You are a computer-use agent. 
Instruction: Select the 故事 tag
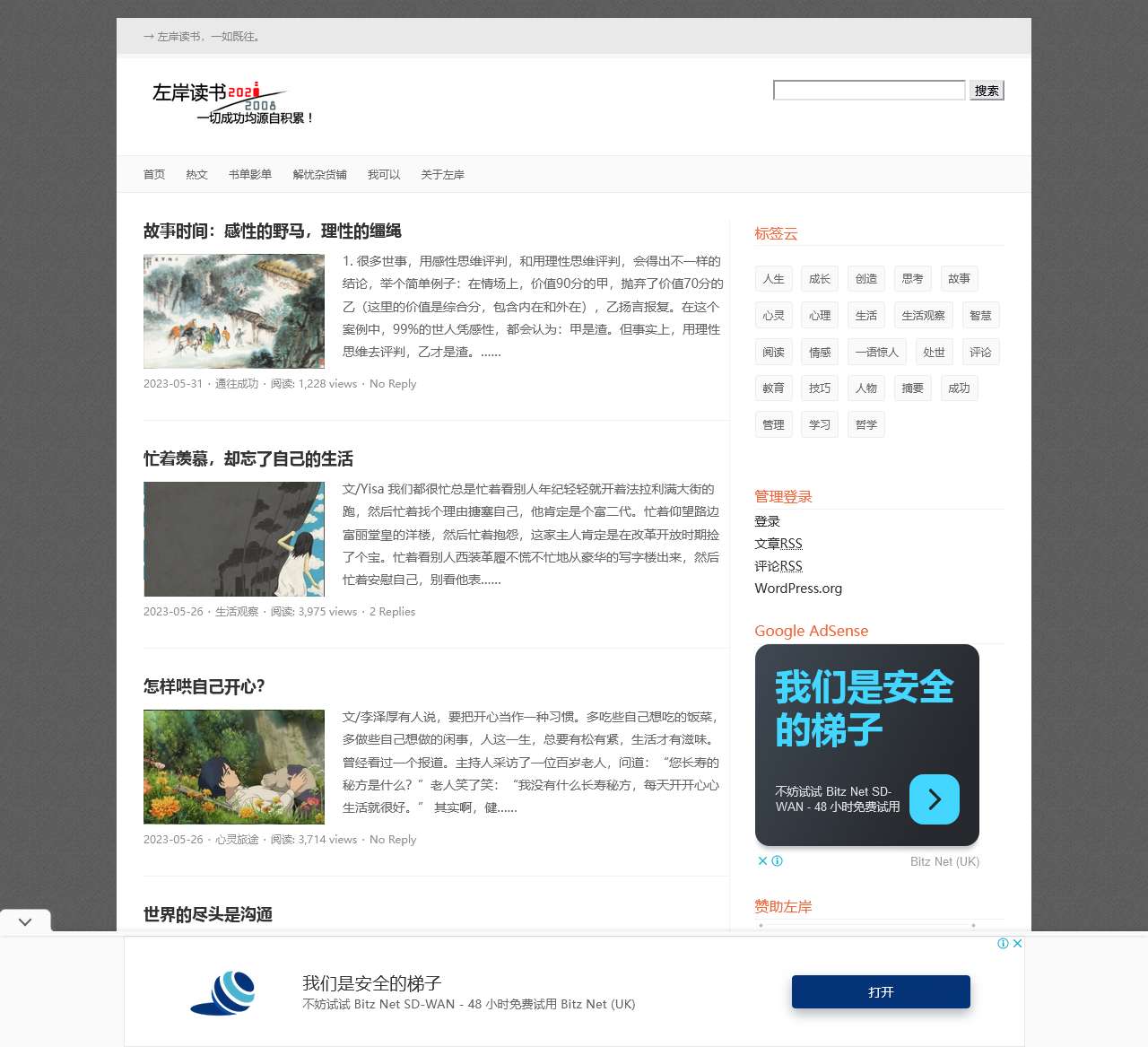[960, 278]
